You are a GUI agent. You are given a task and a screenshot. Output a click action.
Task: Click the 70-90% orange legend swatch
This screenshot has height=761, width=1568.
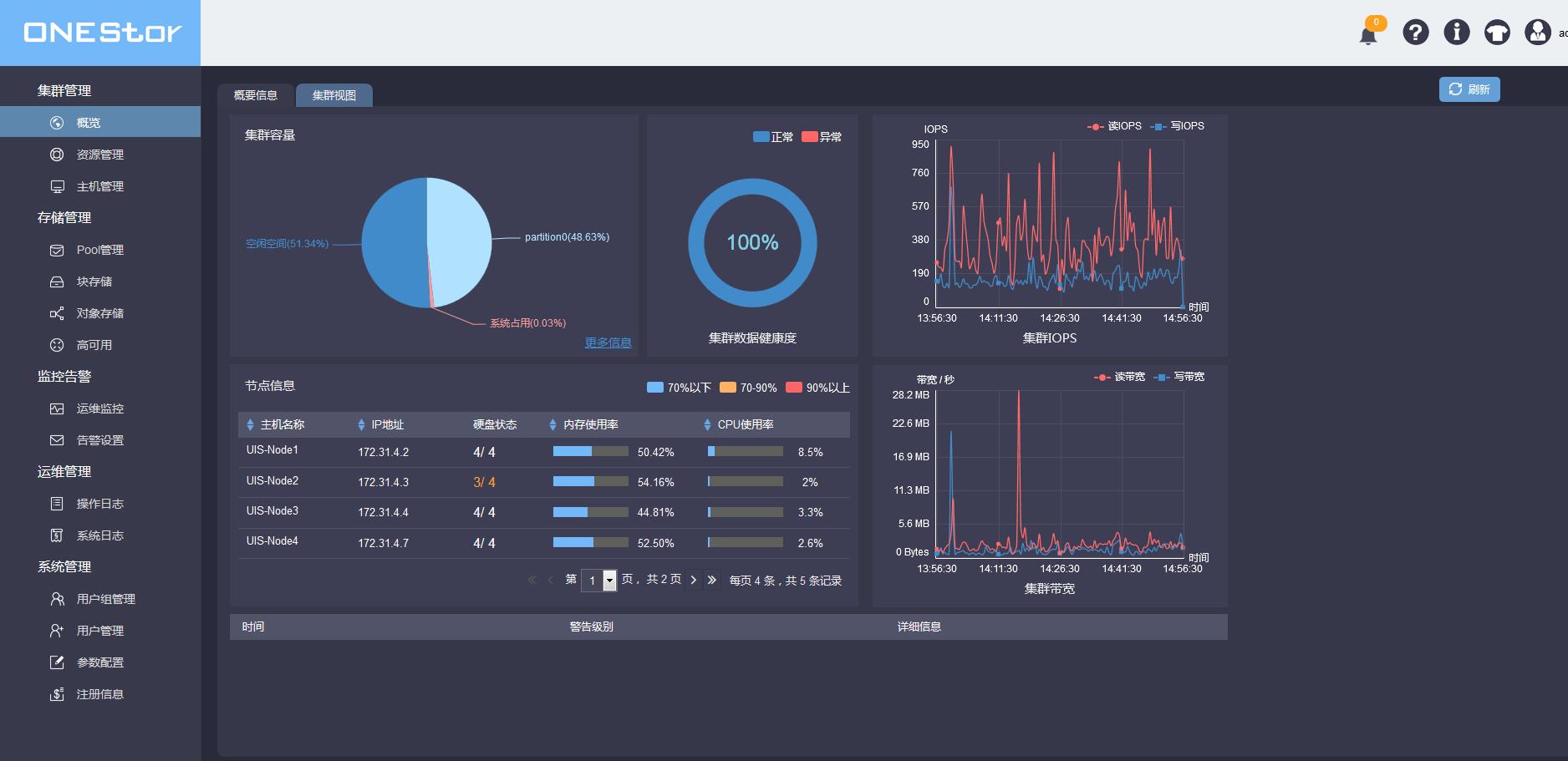(x=728, y=388)
